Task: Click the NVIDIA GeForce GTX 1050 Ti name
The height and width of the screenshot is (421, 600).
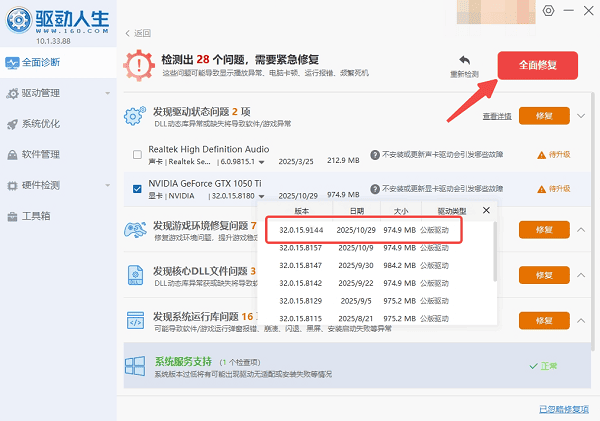Action: tap(205, 184)
